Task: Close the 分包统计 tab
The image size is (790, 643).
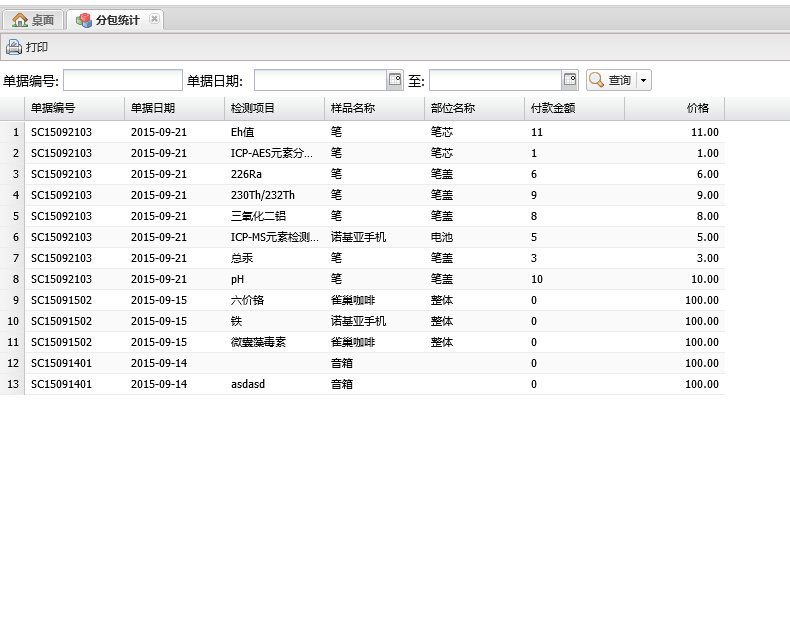Action: 153,19
